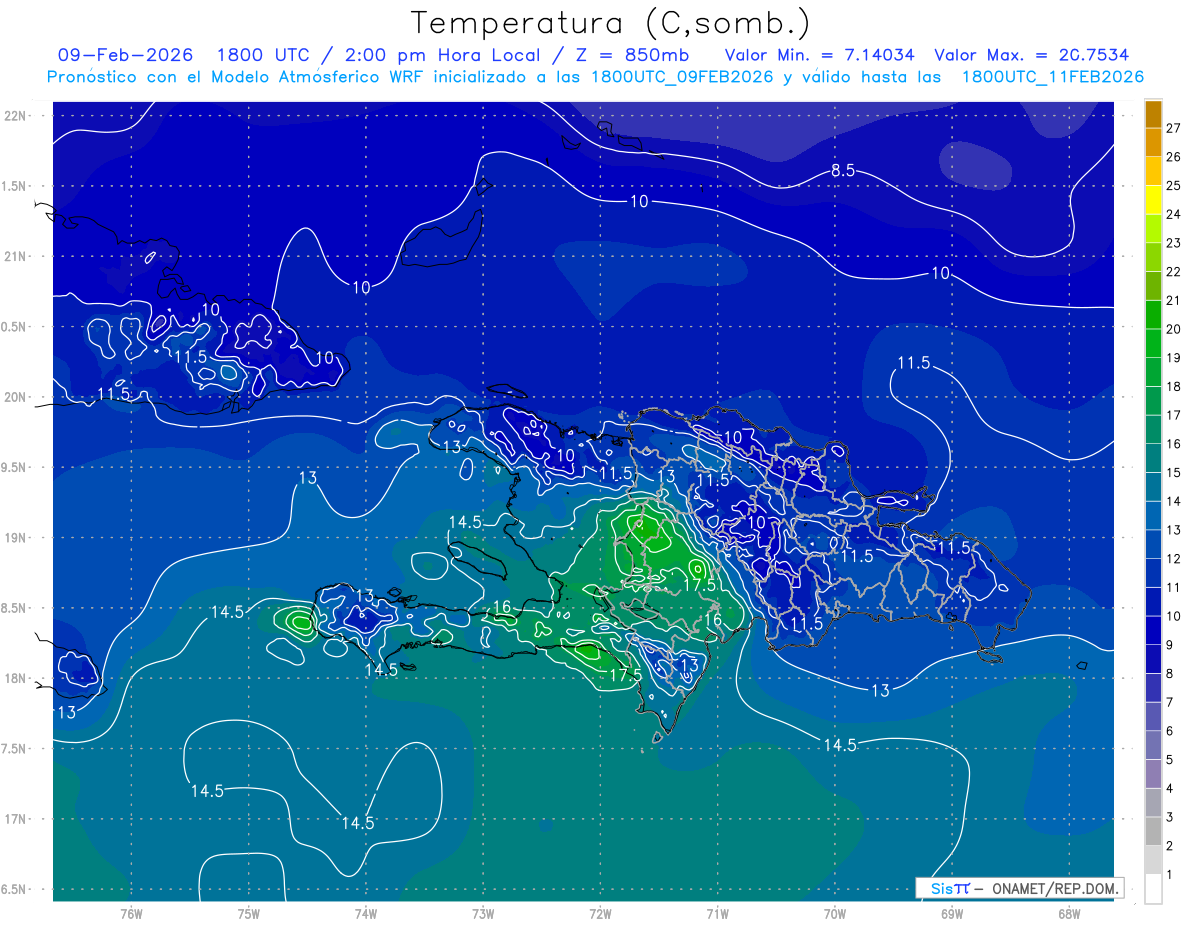Click "1800 UTC / 2:00 pm Hora Local" text
Screen dimensions: 1200x927
[x=381, y=54]
